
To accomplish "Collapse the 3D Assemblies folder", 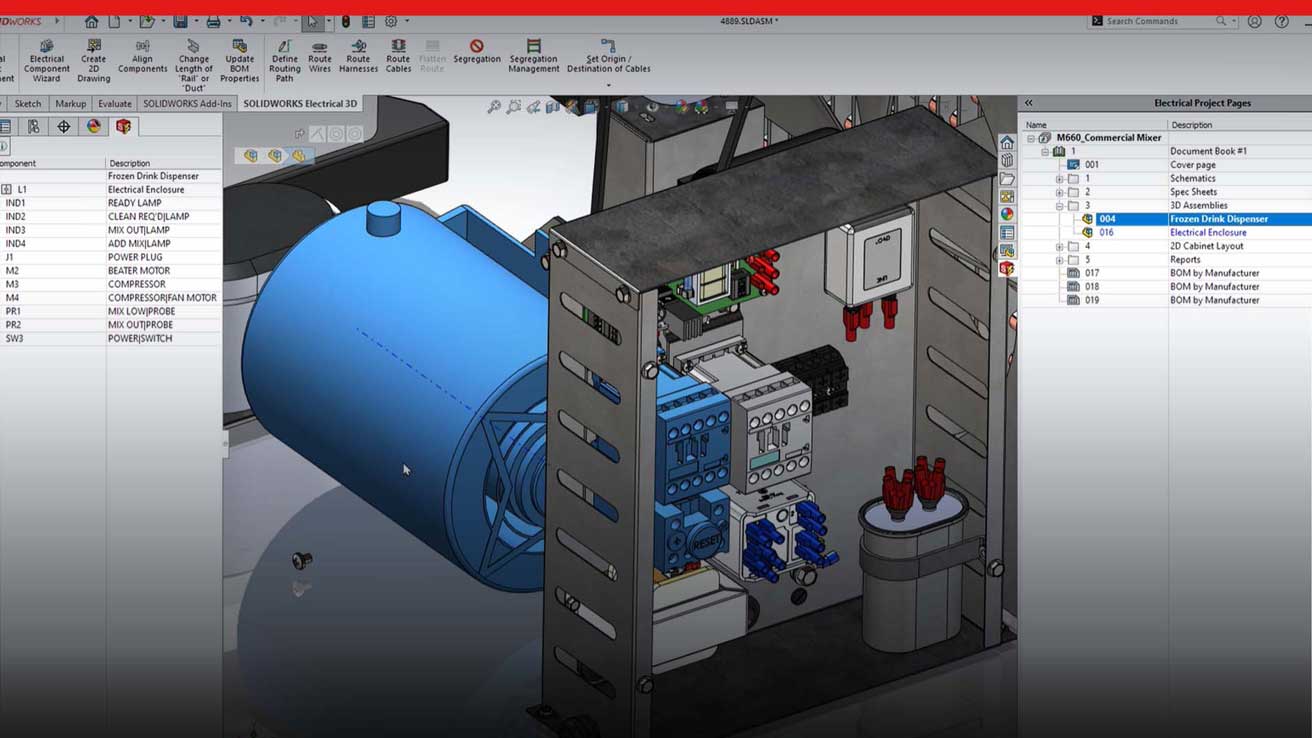I will point(1060,206).
